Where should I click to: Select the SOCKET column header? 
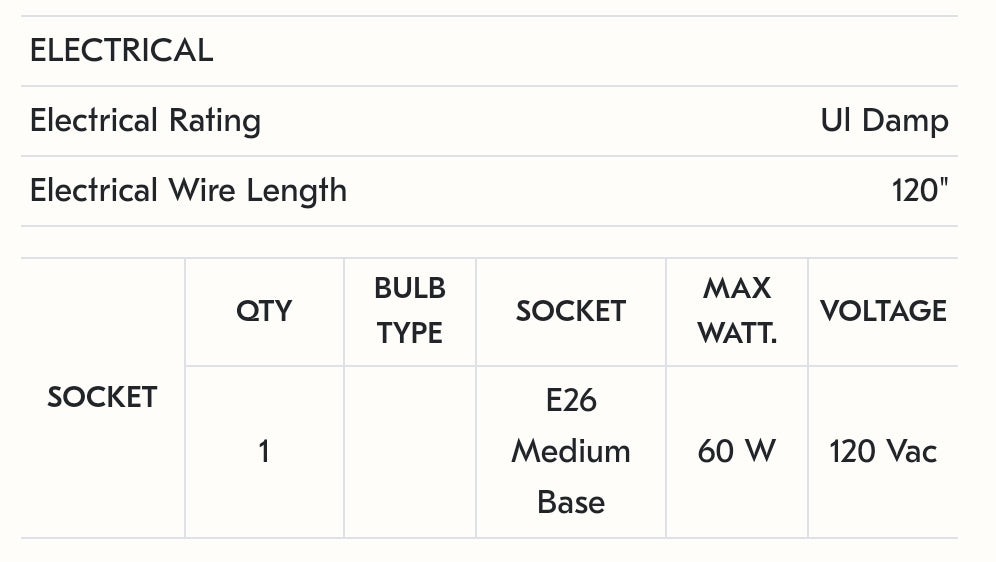(570, 311)
